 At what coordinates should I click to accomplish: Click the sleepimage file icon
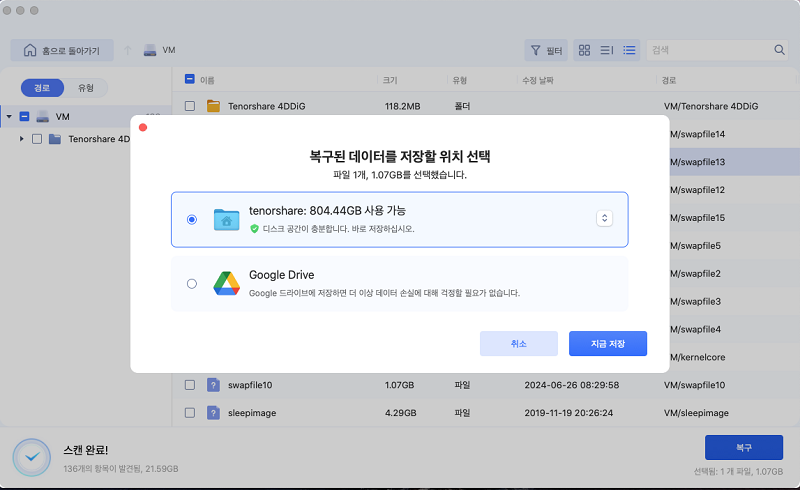coord(213,412)
